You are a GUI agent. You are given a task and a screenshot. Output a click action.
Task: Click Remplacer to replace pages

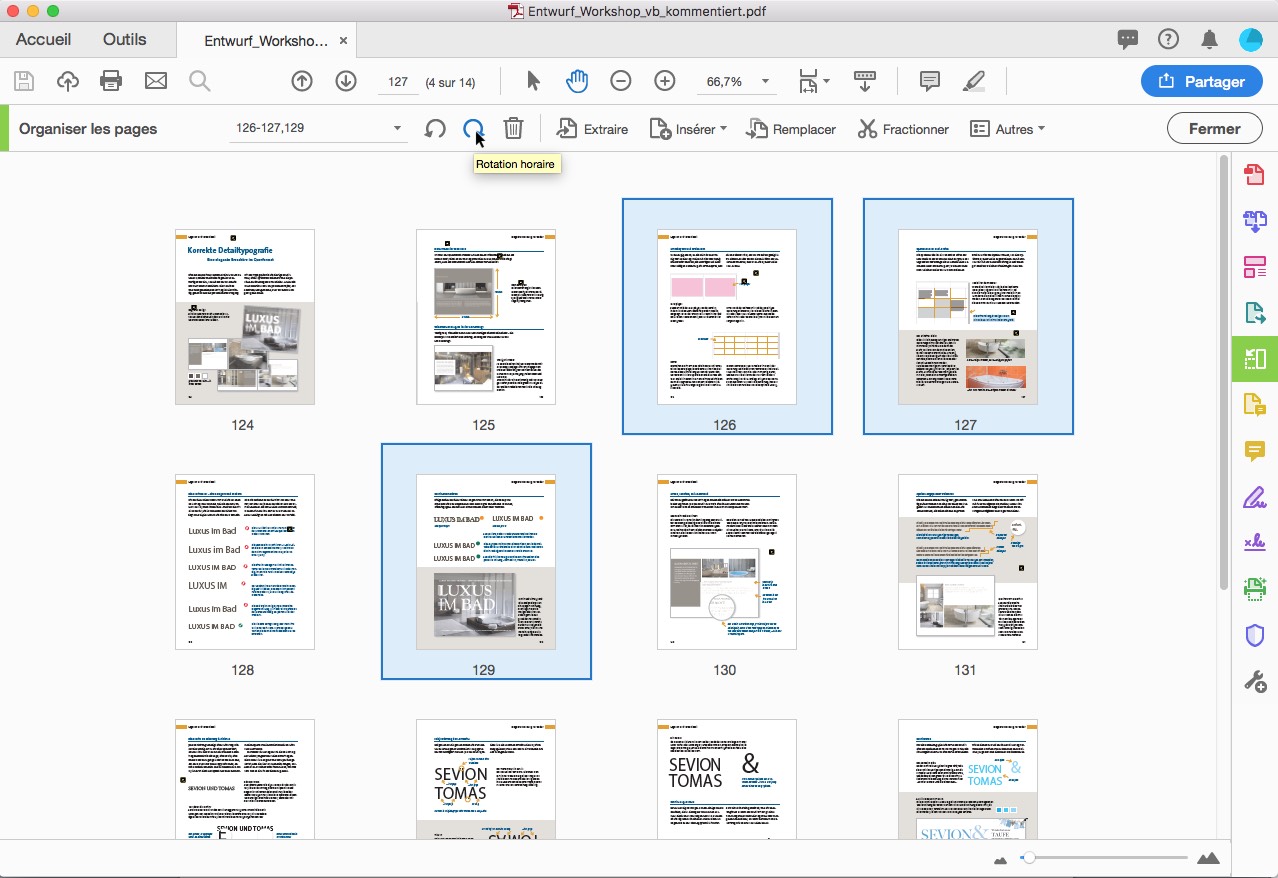[x=791, y=129]
